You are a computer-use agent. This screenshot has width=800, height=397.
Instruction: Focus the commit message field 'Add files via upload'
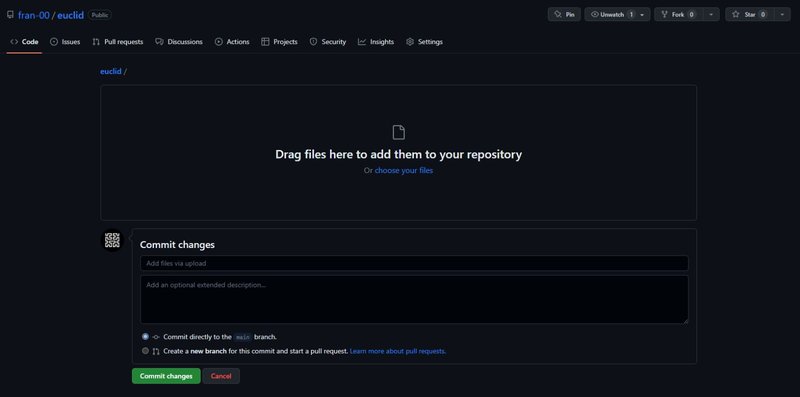click(x=414, y=263)
